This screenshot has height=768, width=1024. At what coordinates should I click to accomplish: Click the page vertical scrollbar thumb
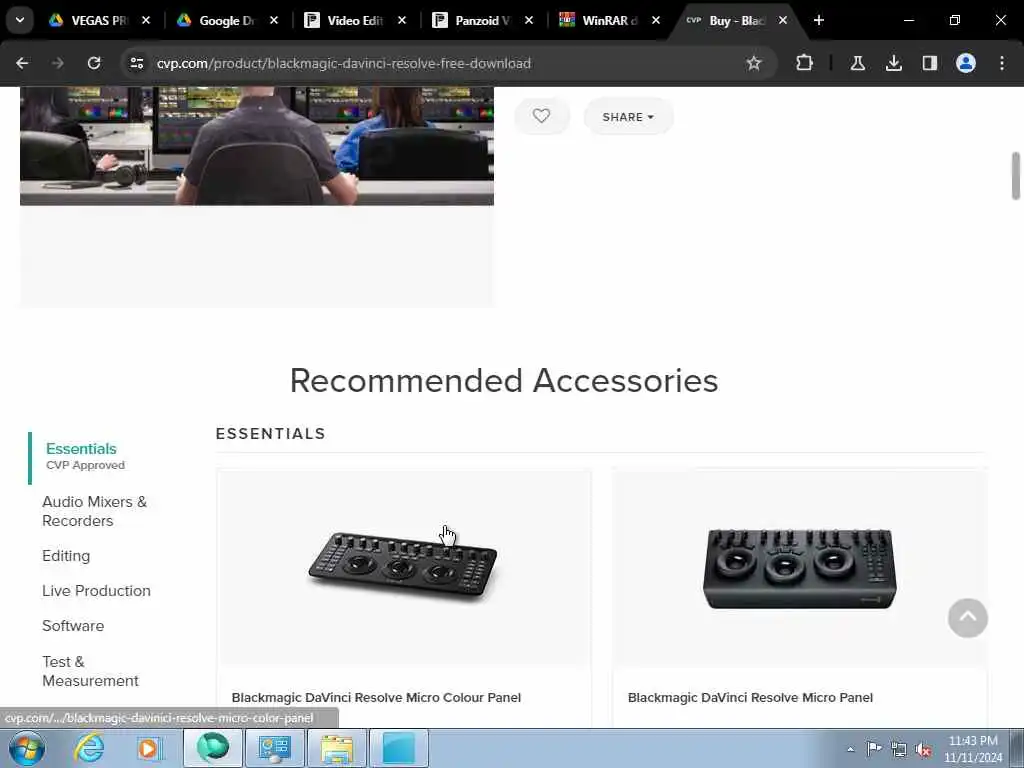click(1016, 176)
